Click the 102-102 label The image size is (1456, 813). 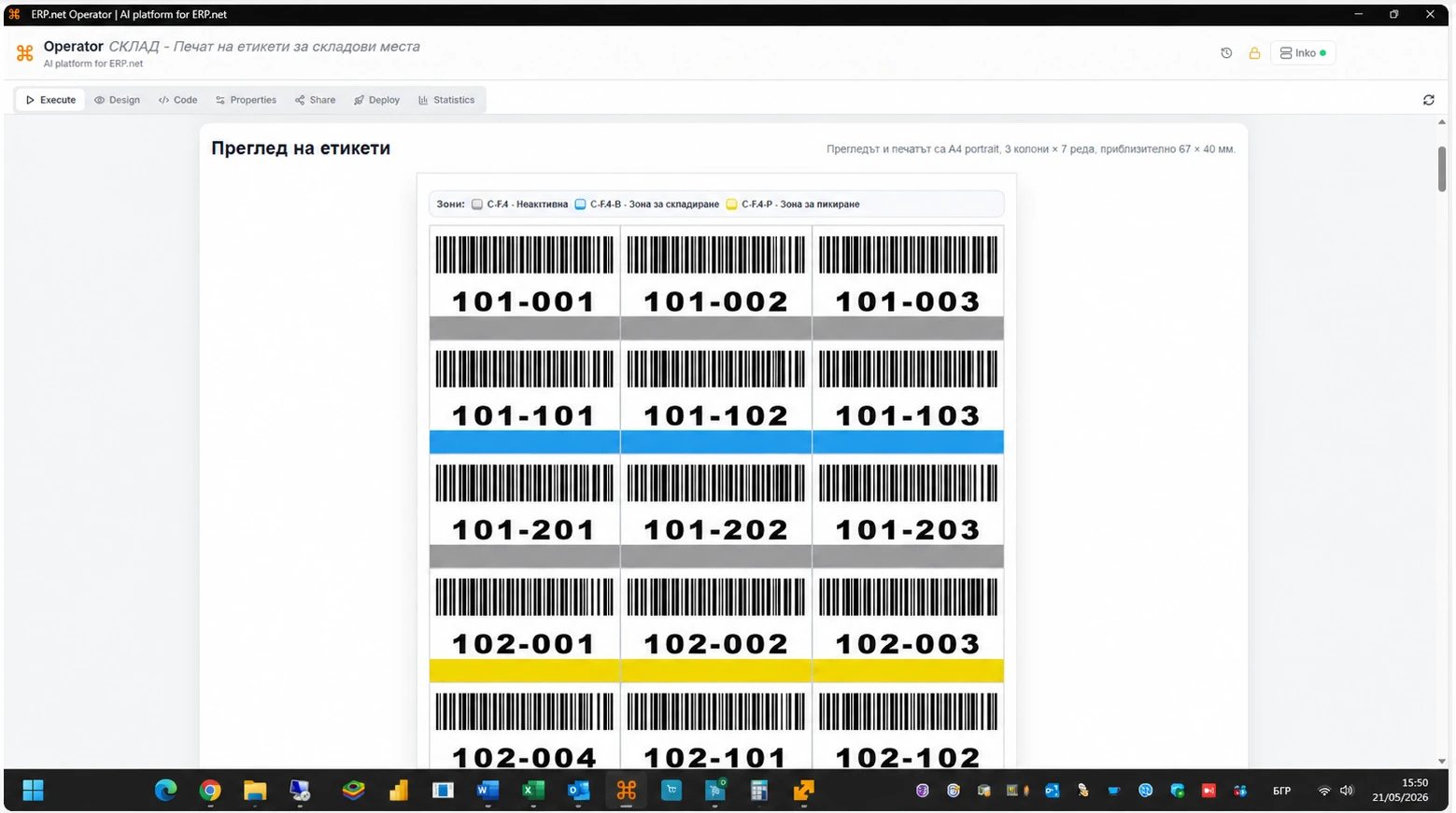(908, 726)
